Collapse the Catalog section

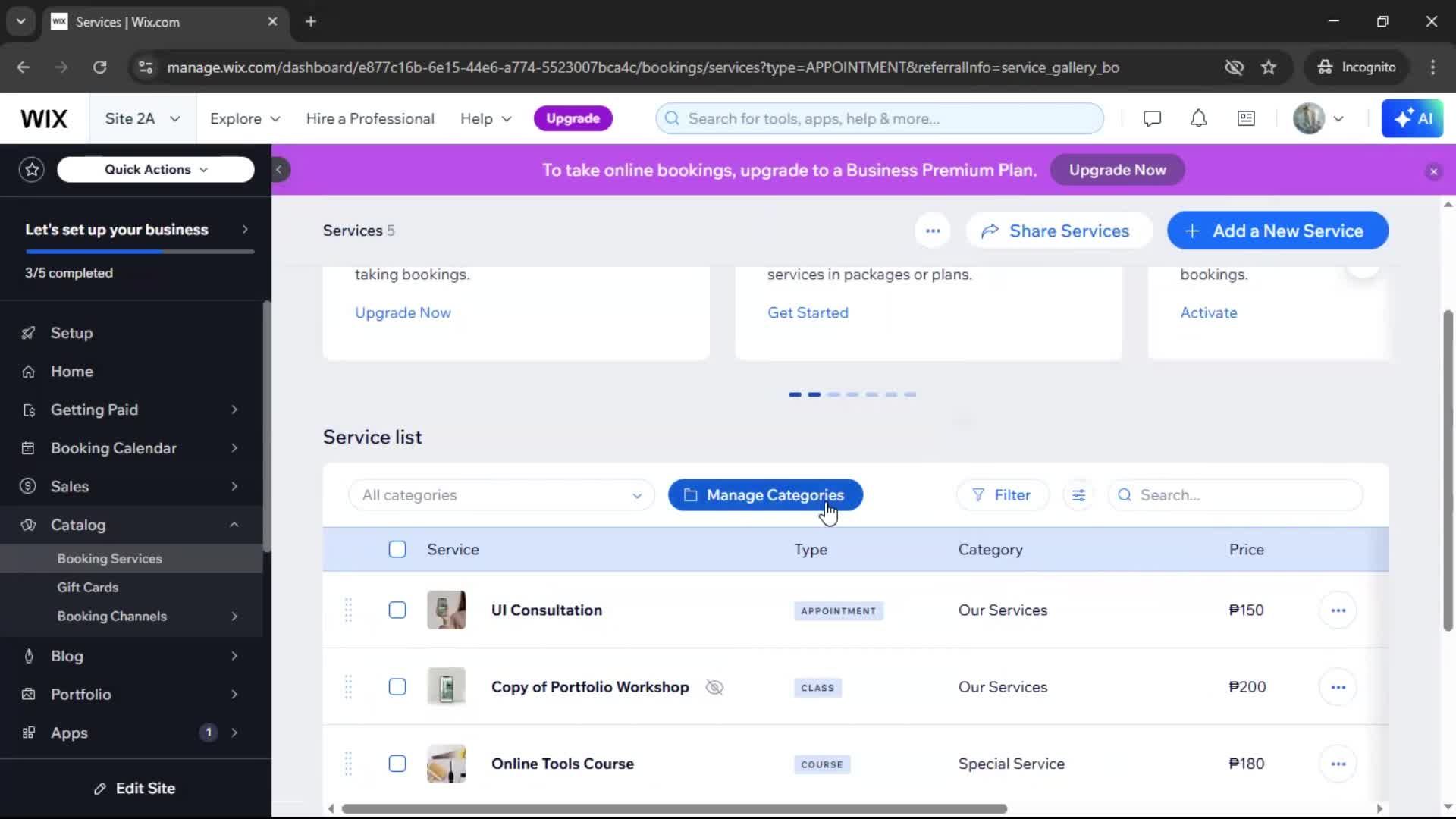tap(234, 525)
